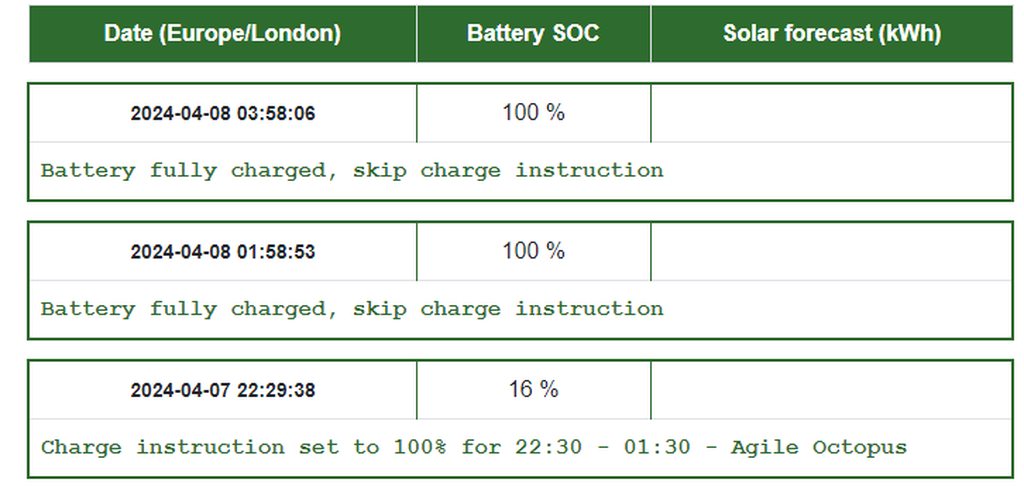Select the Battery SOC column header
1024x486 pixels.
[533, 33]
